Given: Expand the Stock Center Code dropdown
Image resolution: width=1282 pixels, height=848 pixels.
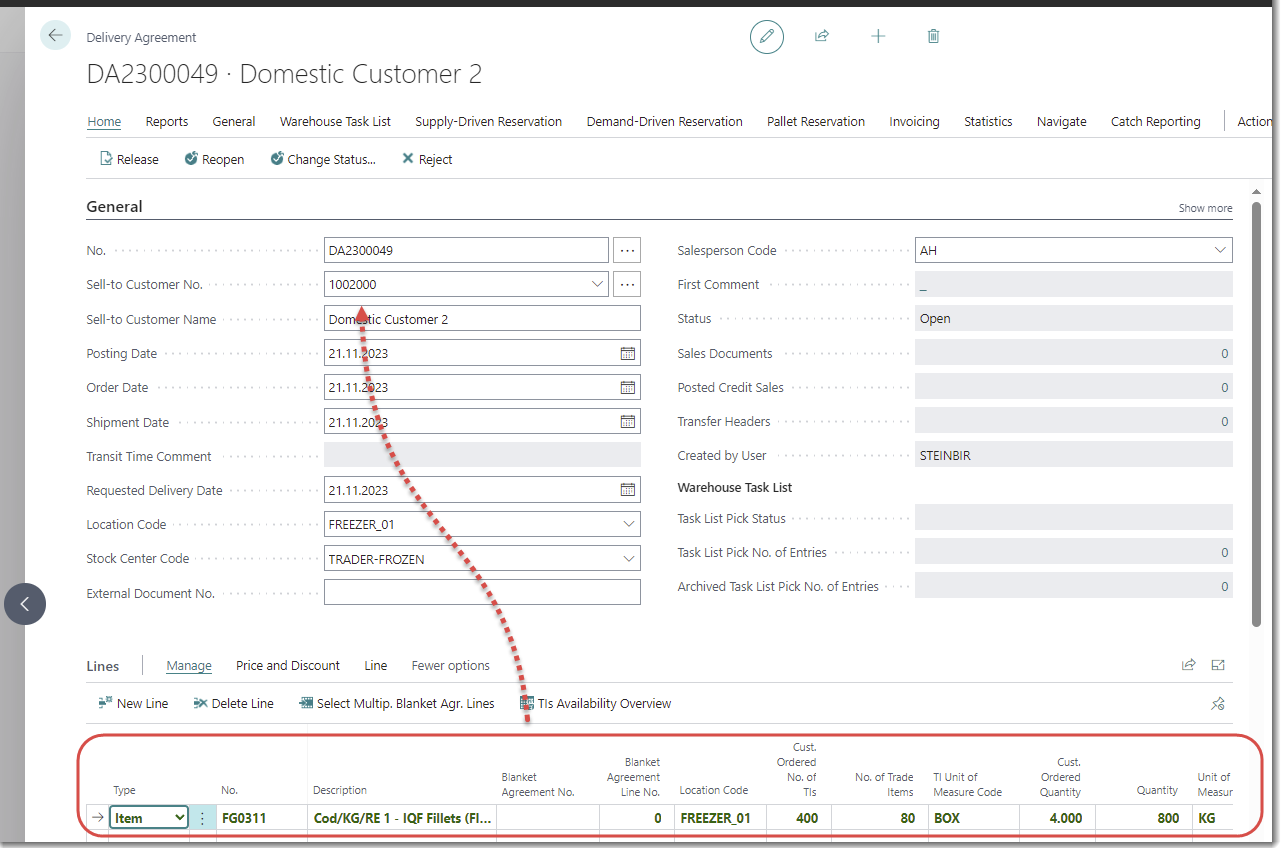Looking at the screenshot, I should [628, 559].
